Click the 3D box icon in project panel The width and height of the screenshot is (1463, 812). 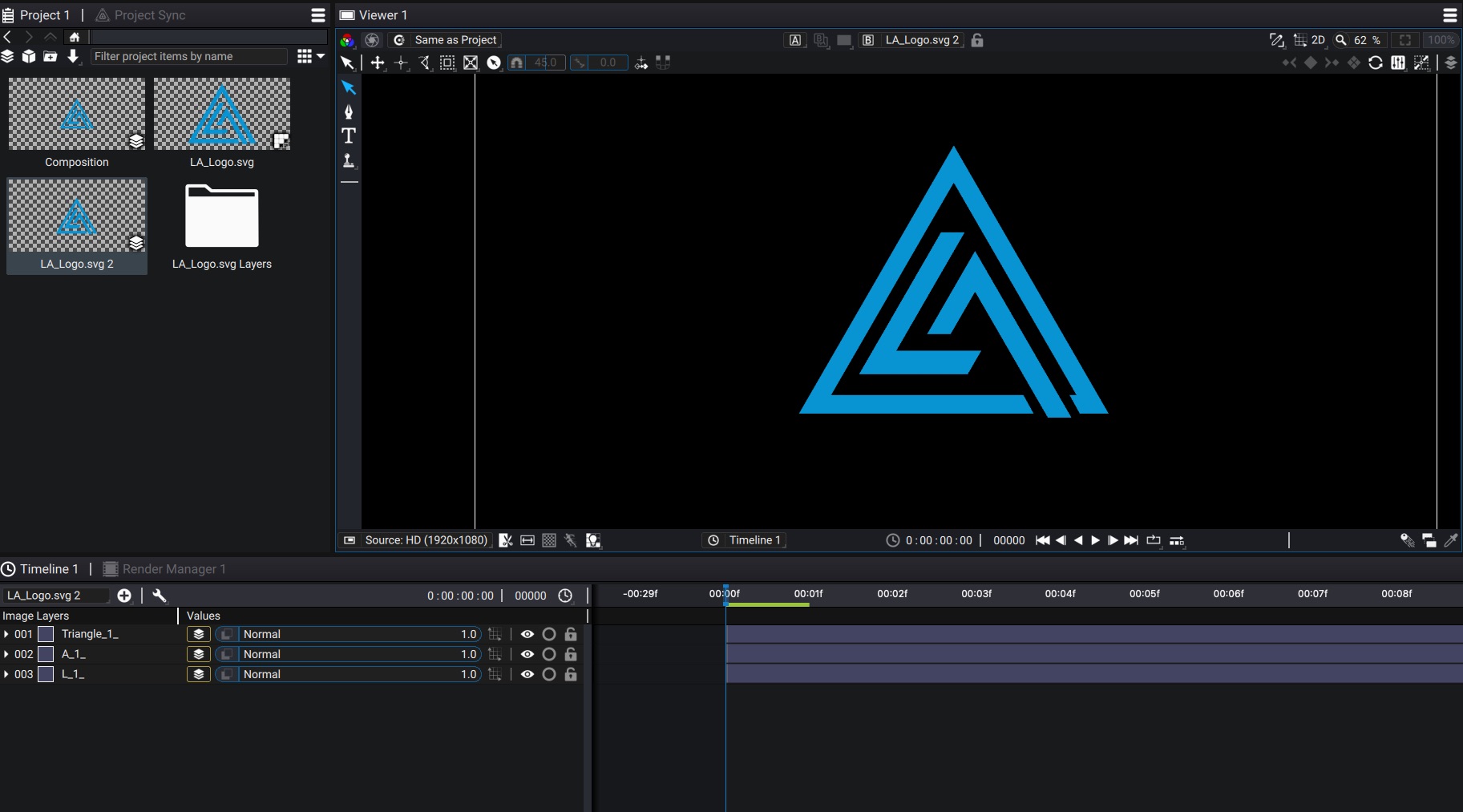29,56
